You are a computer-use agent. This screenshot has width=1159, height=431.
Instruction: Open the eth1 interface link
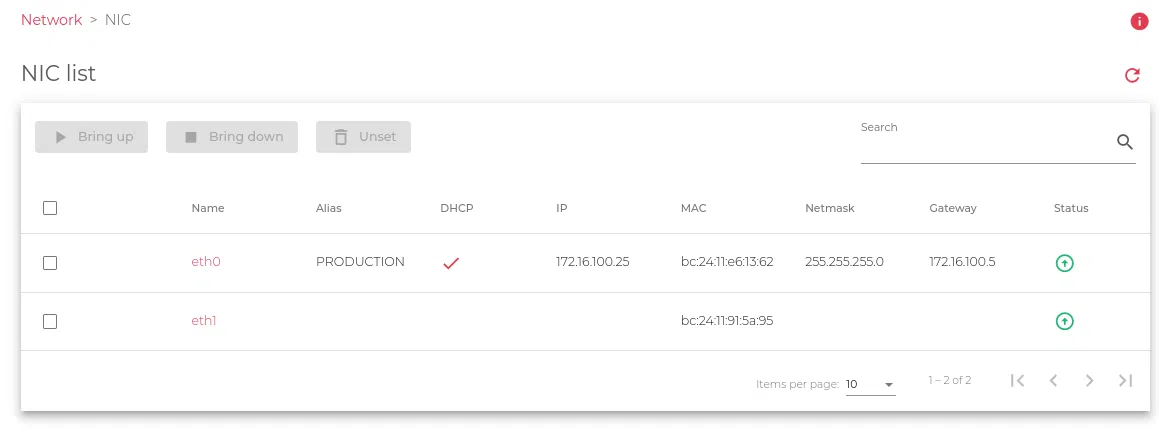tap(204, 321)
